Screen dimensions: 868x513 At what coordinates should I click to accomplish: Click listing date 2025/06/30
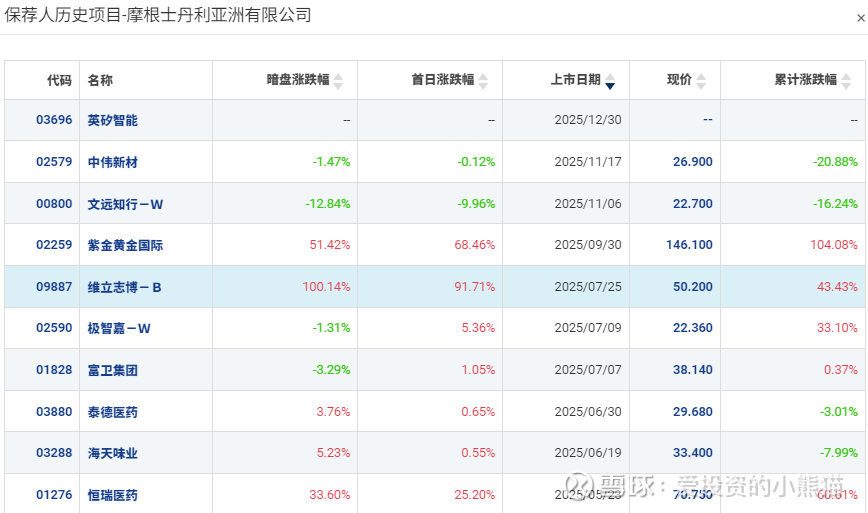588,412
